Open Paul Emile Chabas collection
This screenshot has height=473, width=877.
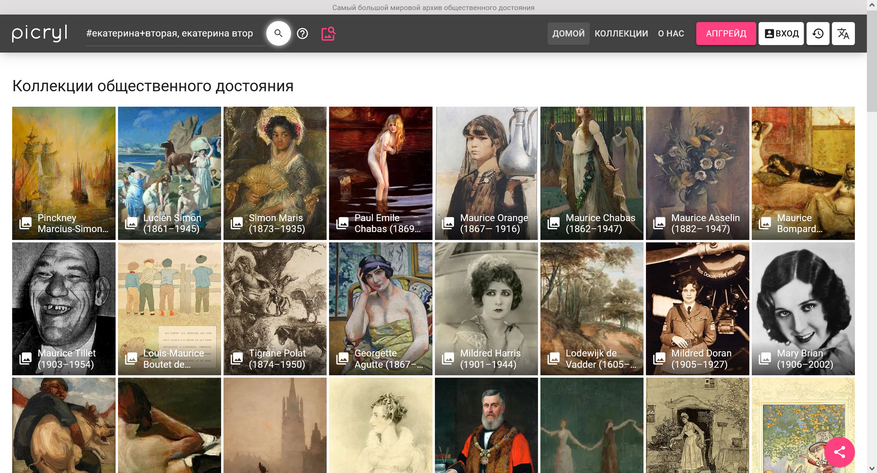[381, 173]
